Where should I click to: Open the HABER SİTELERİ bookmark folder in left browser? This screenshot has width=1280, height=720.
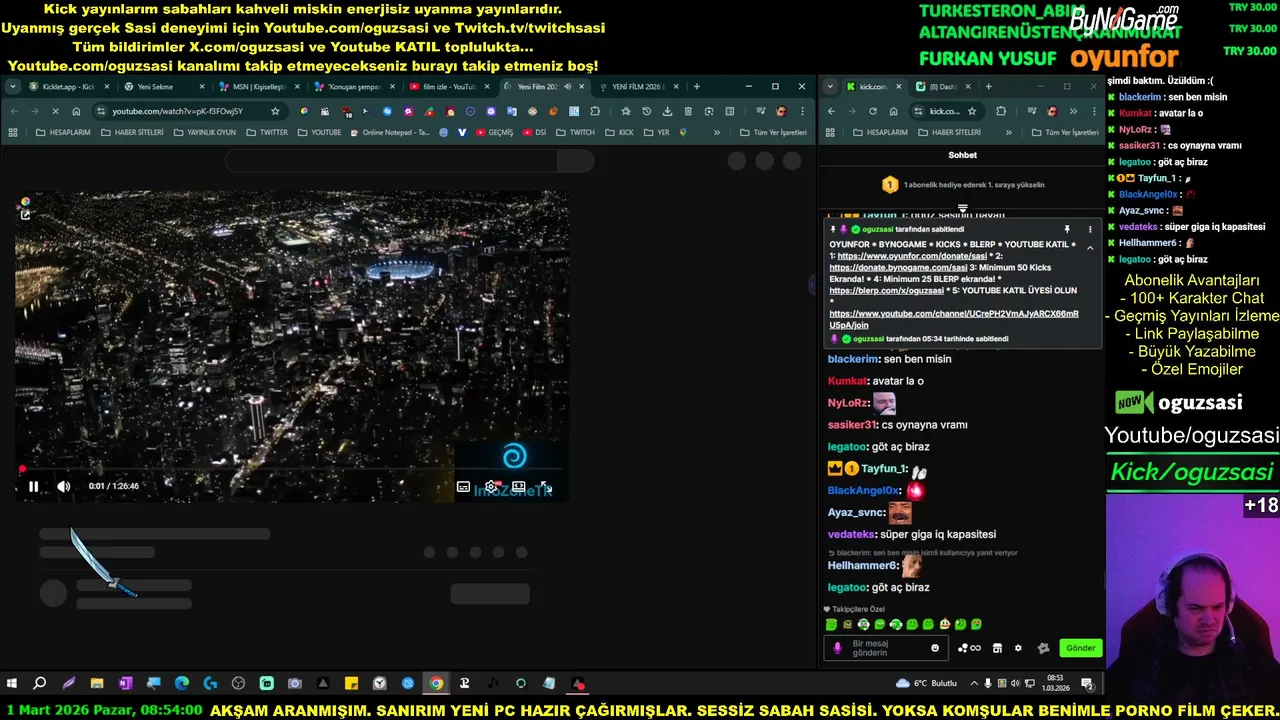(x=132, y=132)
